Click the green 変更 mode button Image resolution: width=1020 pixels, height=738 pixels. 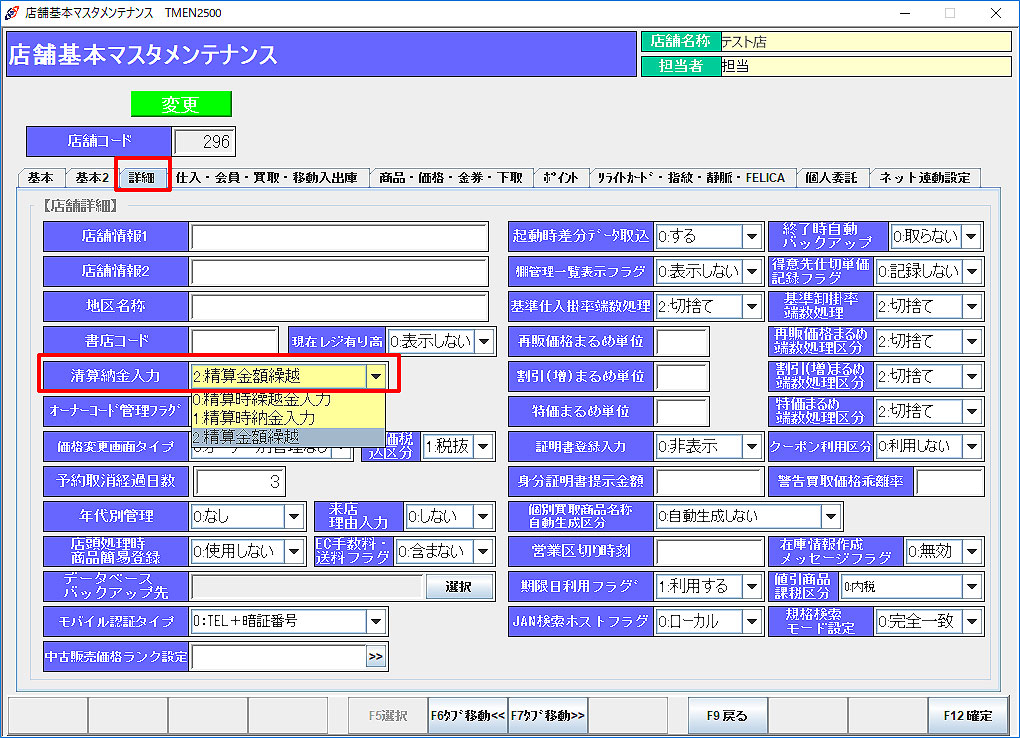click(181, 105)
